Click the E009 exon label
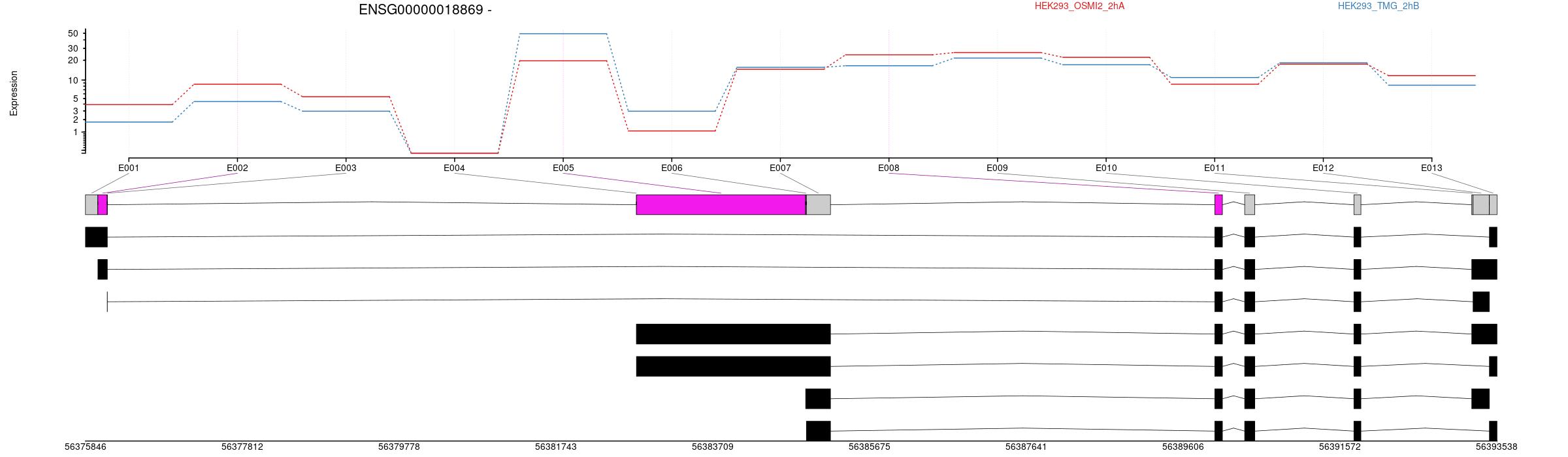Screen dimensions: 1568x457 997,168
